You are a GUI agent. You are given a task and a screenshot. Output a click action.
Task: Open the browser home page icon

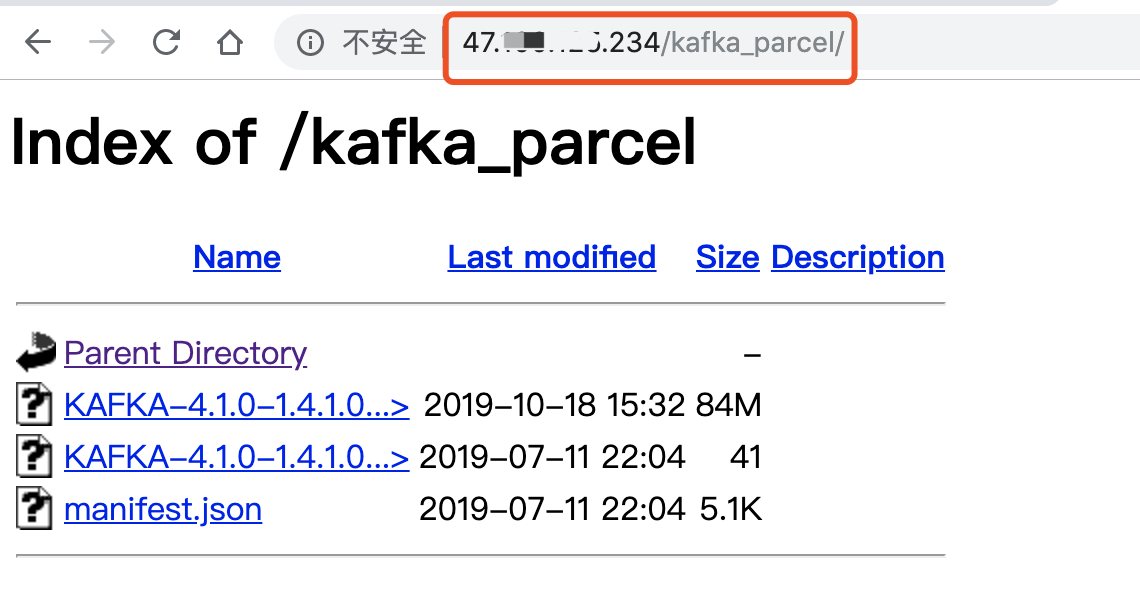229,42
